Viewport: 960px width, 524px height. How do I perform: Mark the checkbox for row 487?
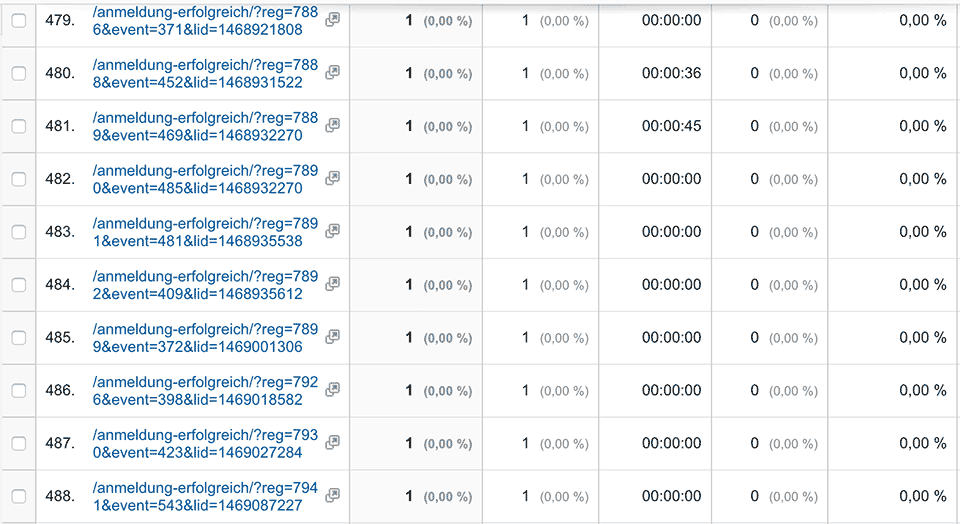(x=18, y=443)
